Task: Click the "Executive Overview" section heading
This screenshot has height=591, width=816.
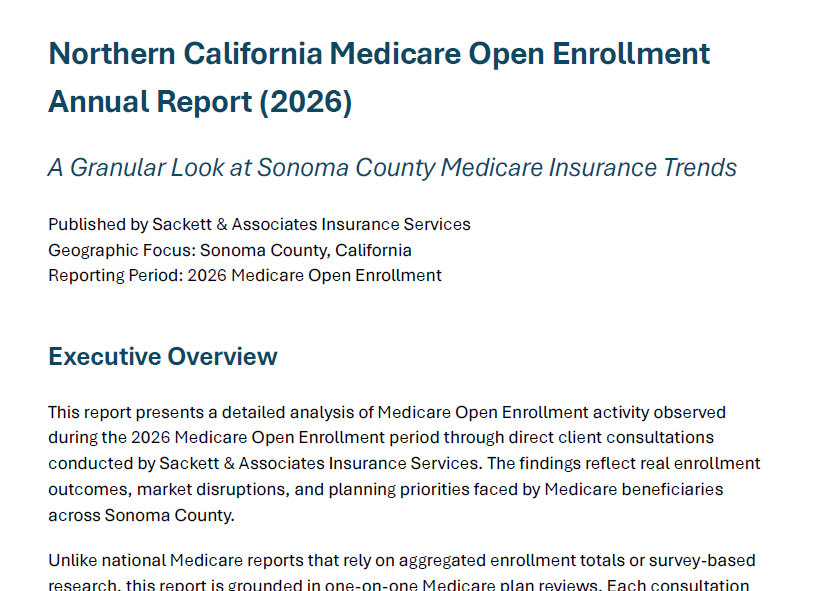Action: (x=163, y=357)
